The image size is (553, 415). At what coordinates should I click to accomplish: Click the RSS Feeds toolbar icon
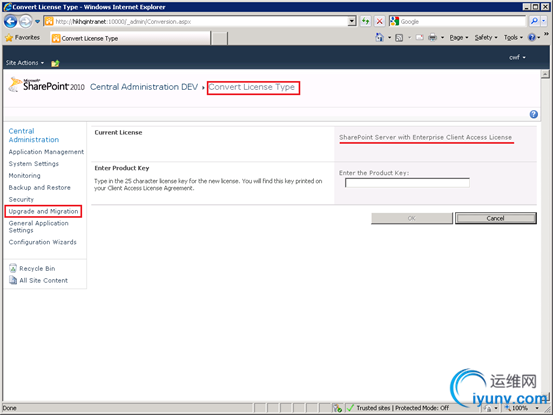click(x=399, y=37)
